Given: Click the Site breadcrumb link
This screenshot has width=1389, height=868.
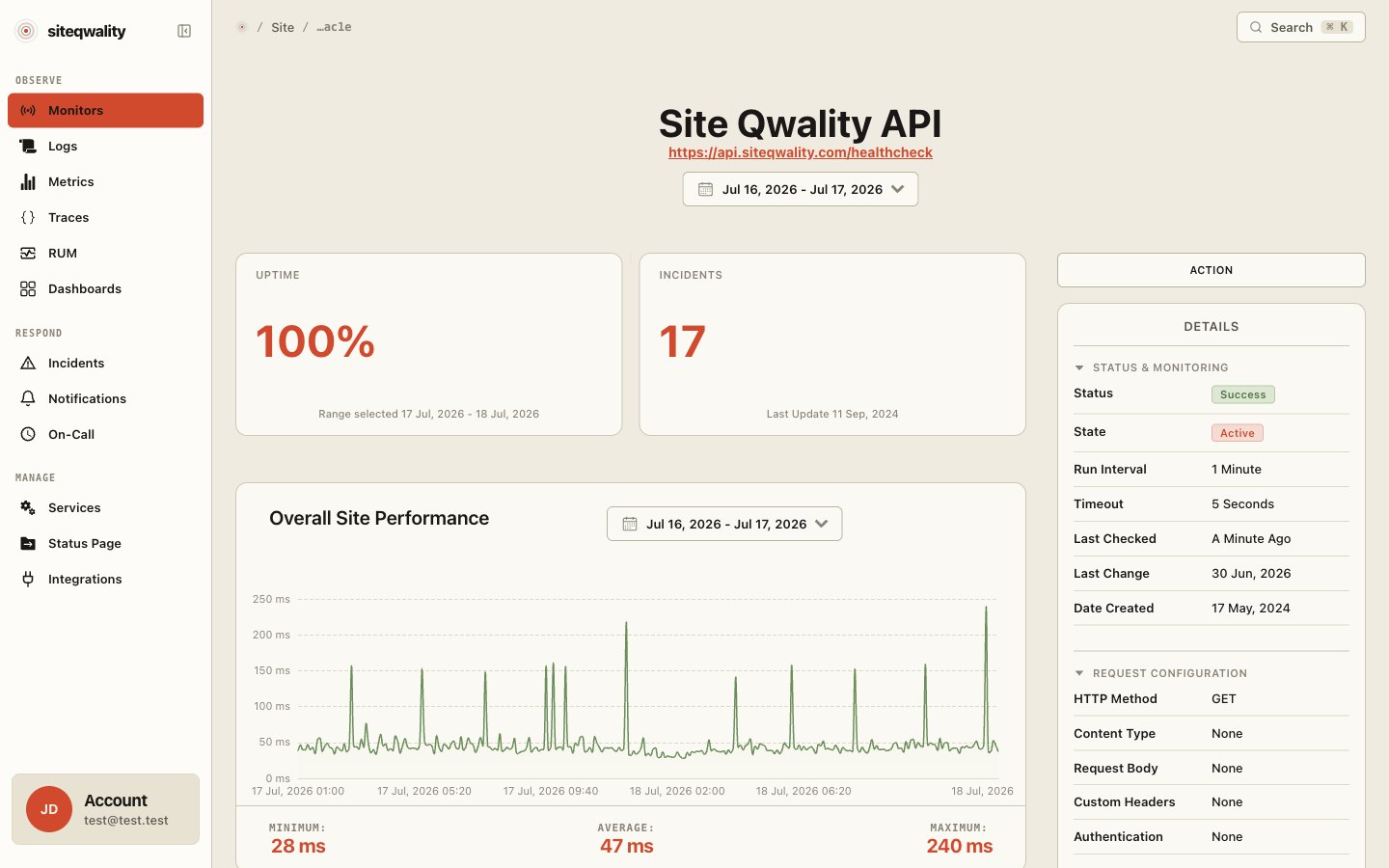Looking at the screenshot, I should 283,27.
